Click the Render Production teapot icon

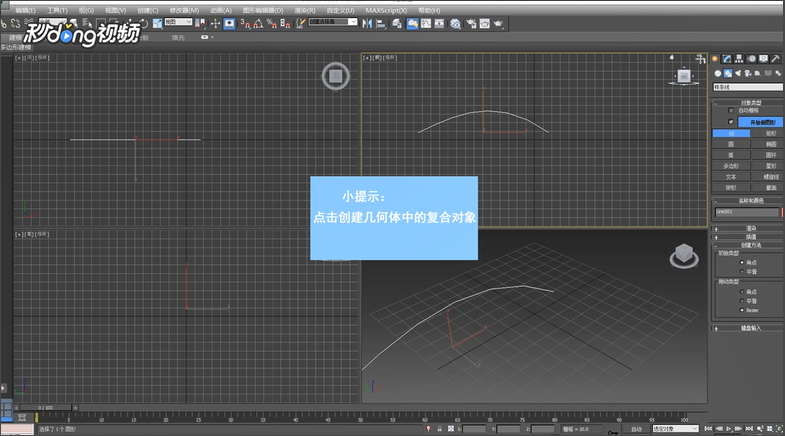click(498, 23)
